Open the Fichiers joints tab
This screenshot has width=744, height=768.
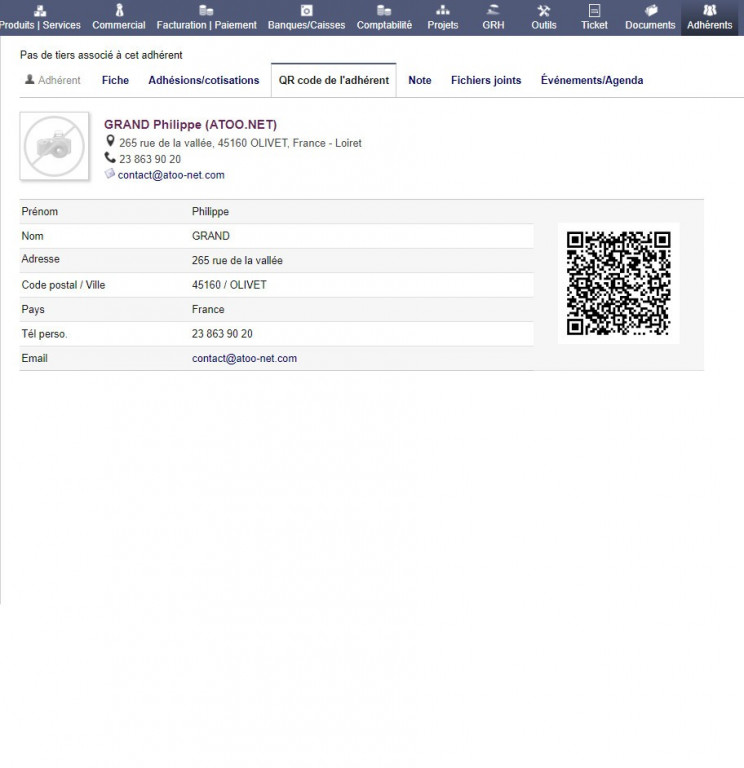tap(486, 80)
